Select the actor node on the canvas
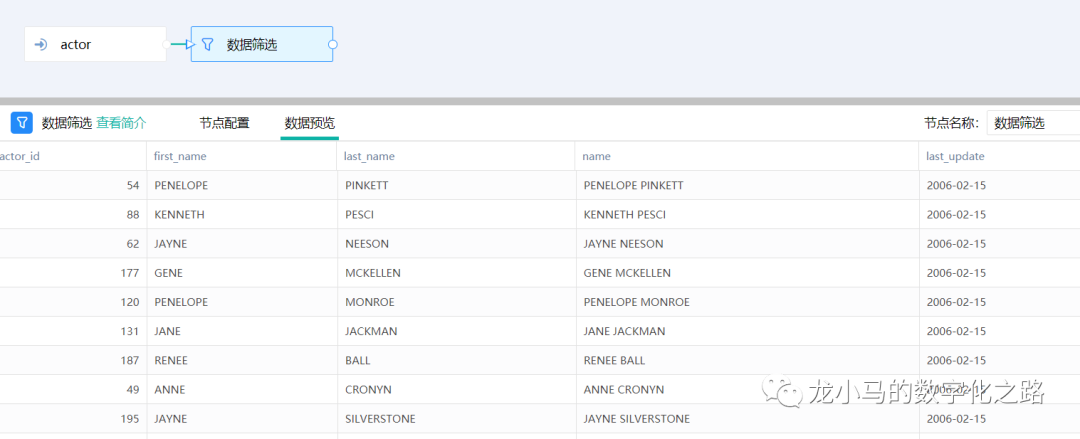1080x439 pixels. click(x=95, y=45)
